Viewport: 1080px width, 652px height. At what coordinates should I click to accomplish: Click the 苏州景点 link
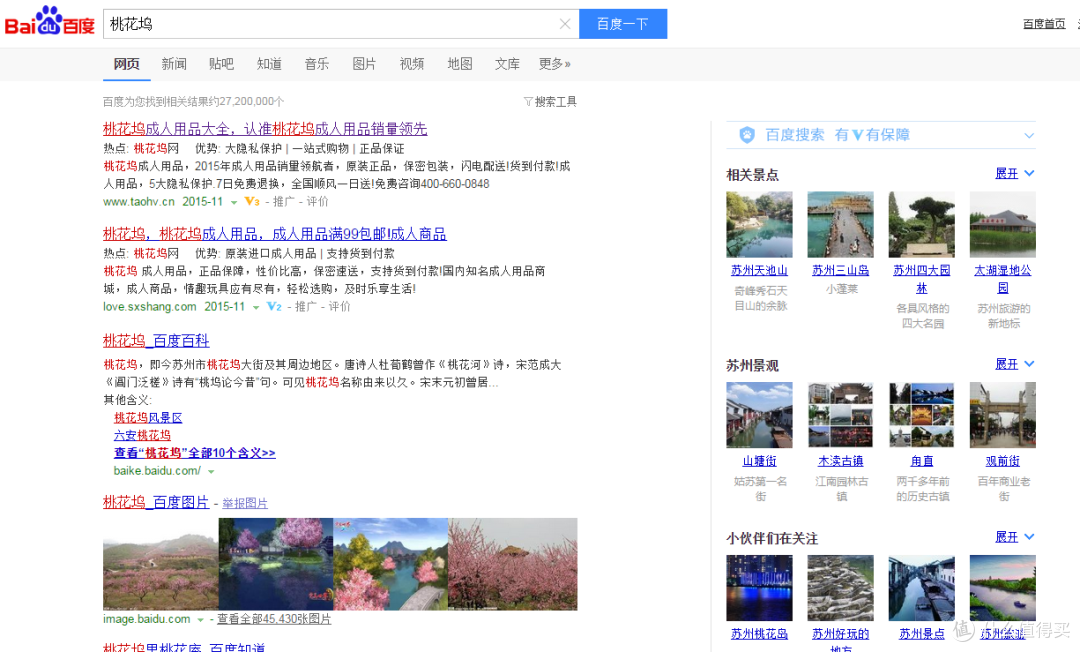[x=922, y=634]
